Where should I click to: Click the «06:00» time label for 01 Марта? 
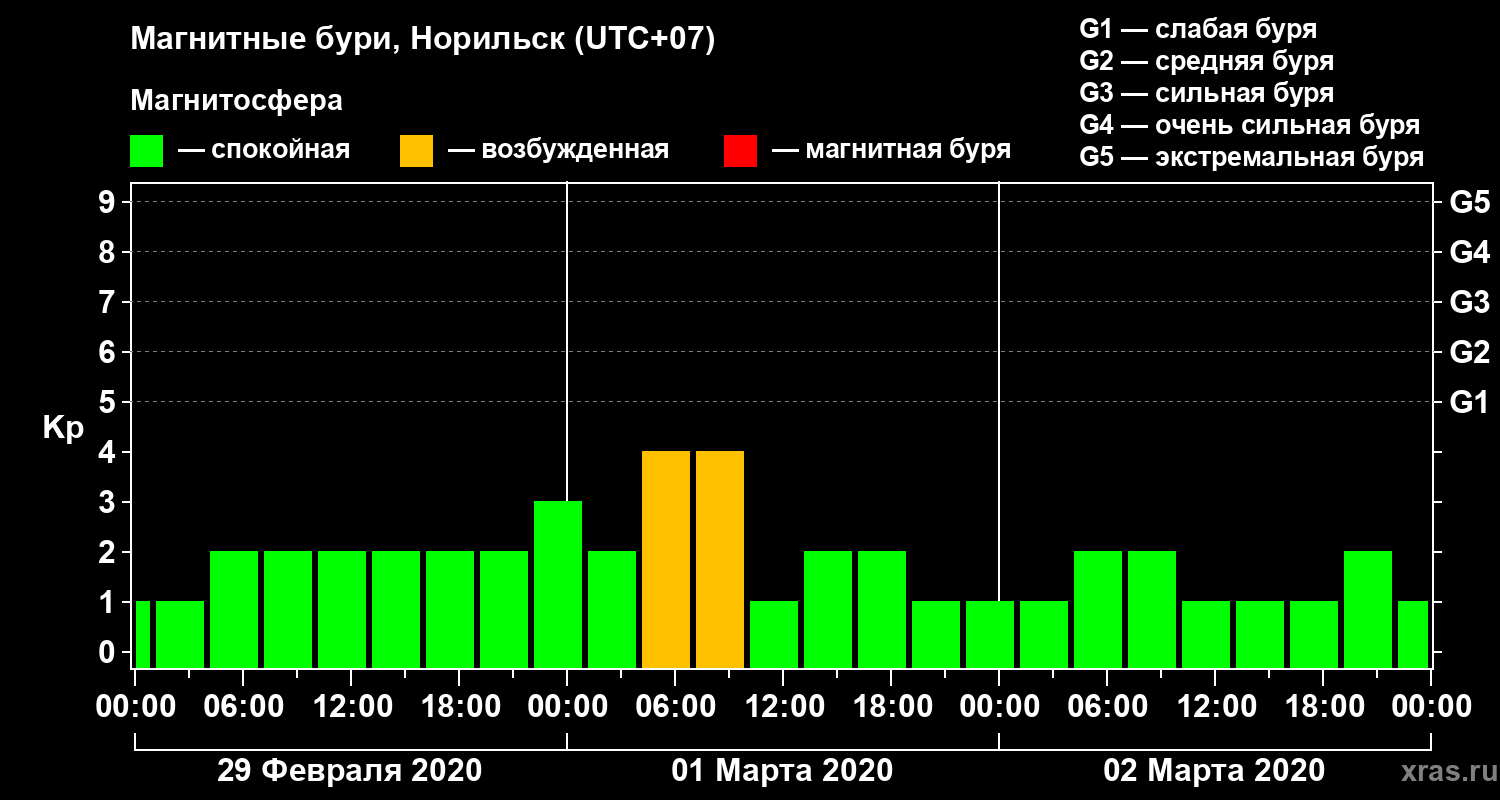tap(675, 706)
